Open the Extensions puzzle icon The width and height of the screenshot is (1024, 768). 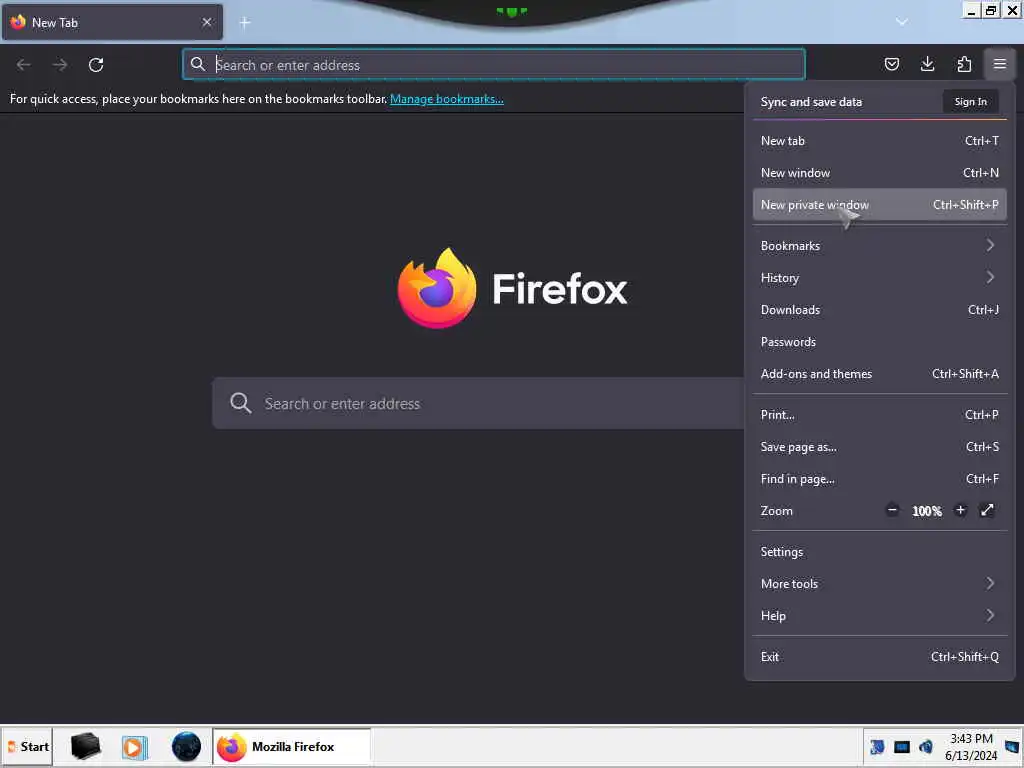(x=964, y=64)
